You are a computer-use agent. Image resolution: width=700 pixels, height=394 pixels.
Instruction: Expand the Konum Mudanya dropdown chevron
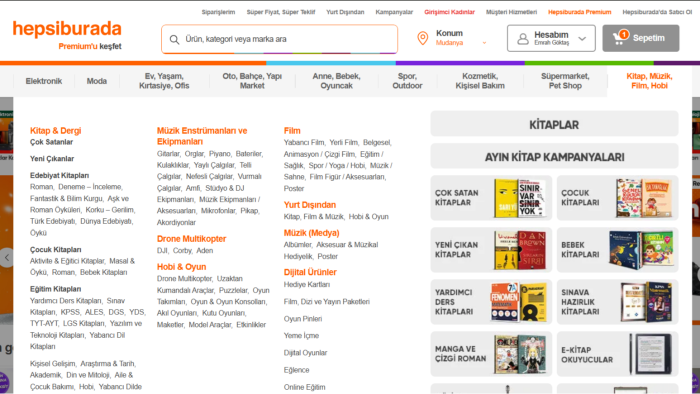(484, 43)
